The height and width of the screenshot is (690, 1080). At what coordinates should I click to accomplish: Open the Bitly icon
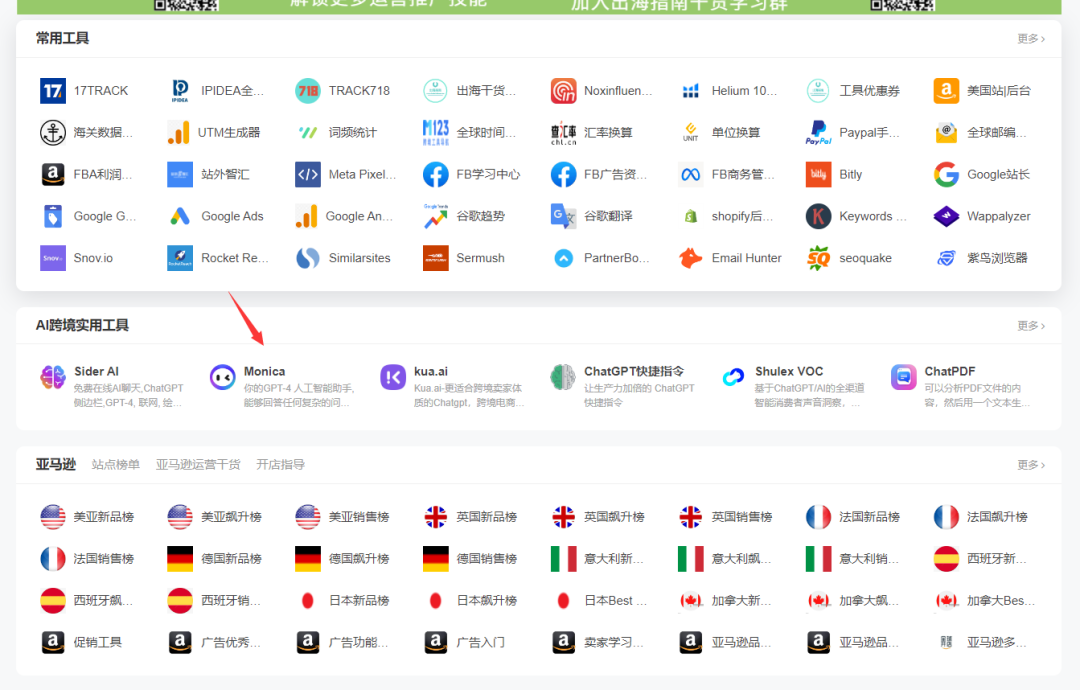pyautogui.click(x=818, y=174)
